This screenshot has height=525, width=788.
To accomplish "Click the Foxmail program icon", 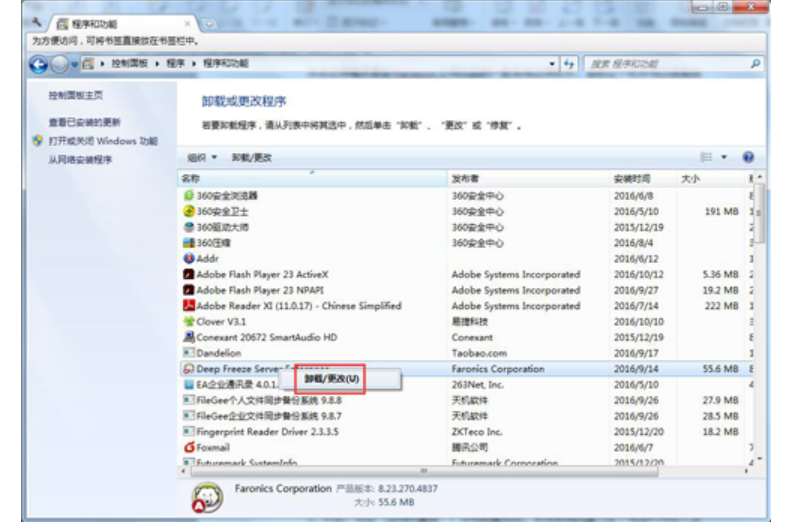I will click(x=188, y=447).
